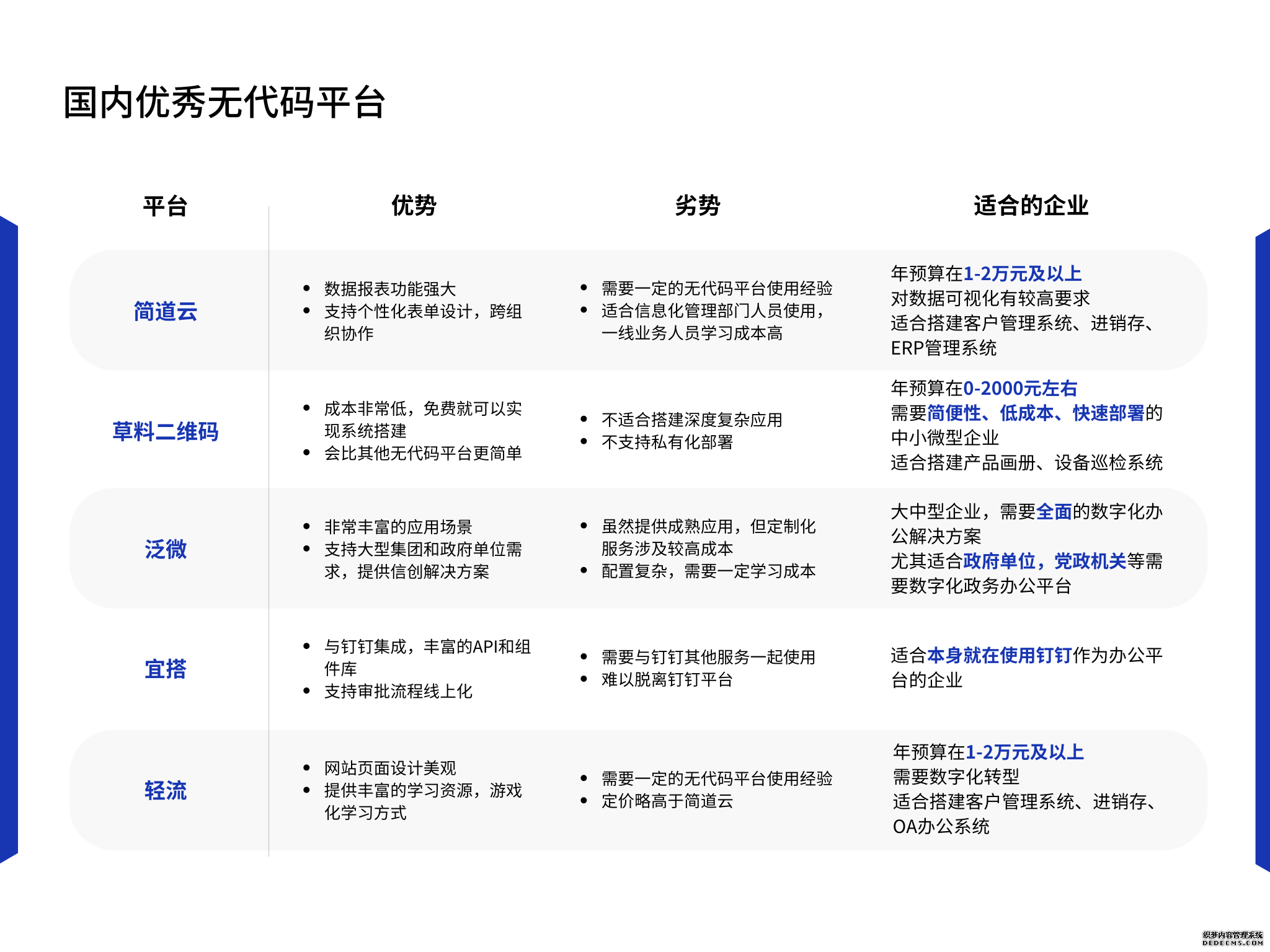Click the text 网站页面设计美观
Image resolution: width=1270 pixels, height=952 pixels.
[390, 768]
